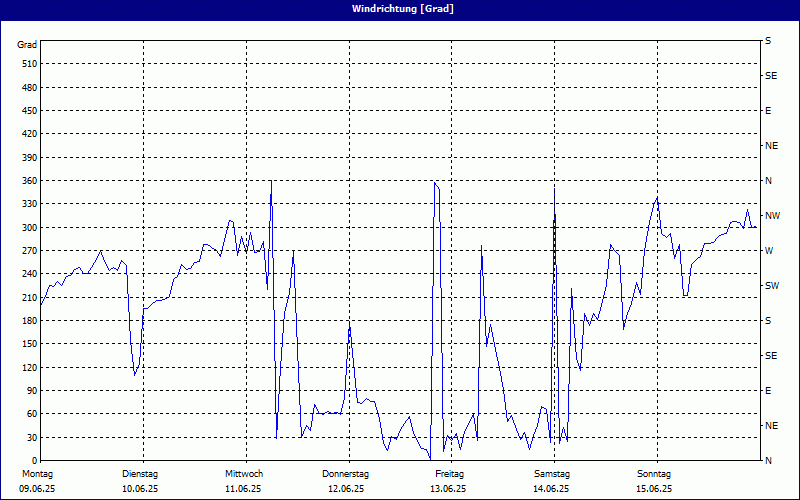This screenshot has width=800, height=500.
Task: Select the 'Donnerstag' day label
Action: 345,474
